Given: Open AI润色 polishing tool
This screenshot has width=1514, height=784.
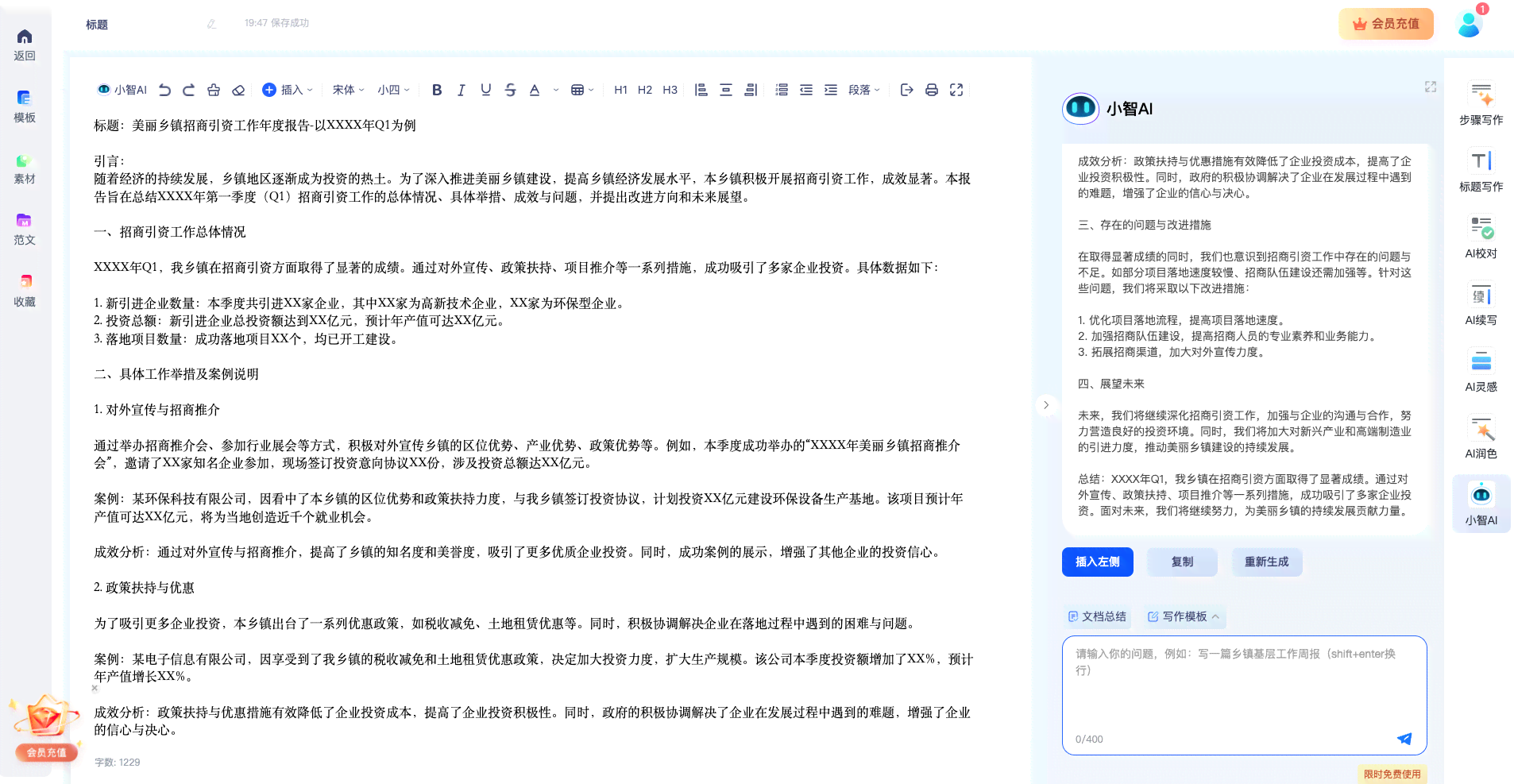Looking at the screenshot, I should tap(1481, 437).
